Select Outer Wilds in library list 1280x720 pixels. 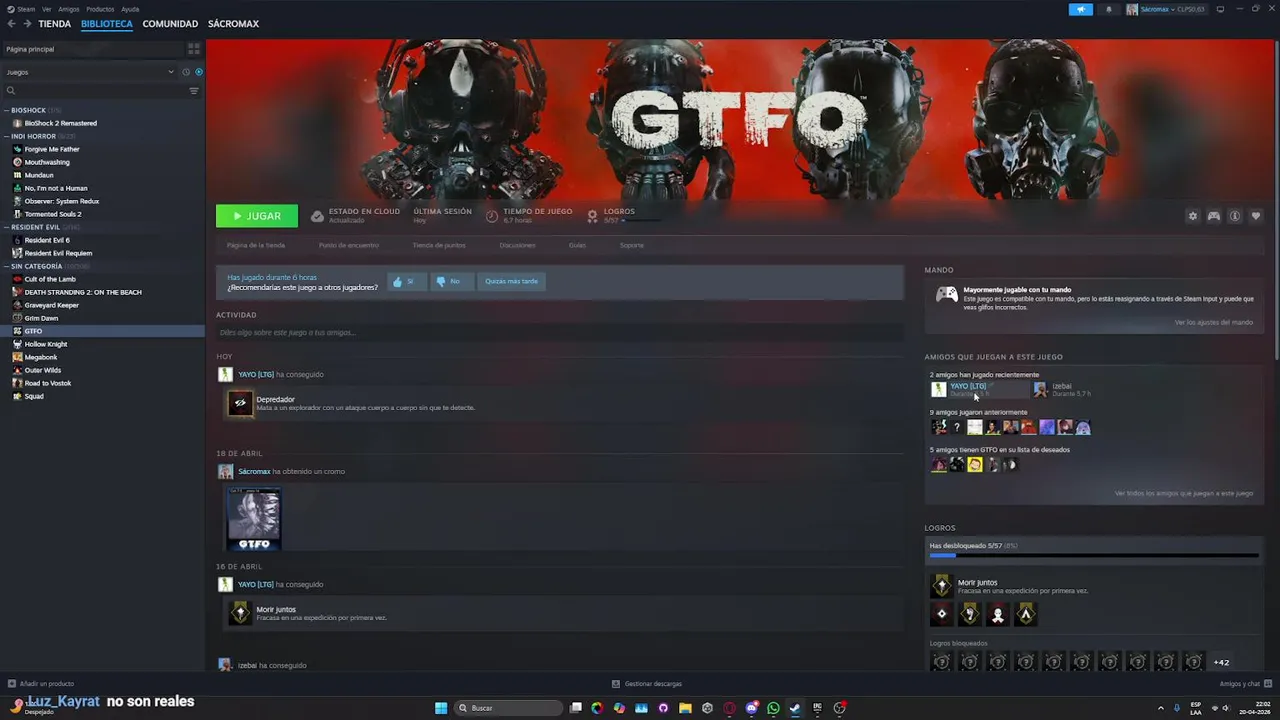point(43,370)
